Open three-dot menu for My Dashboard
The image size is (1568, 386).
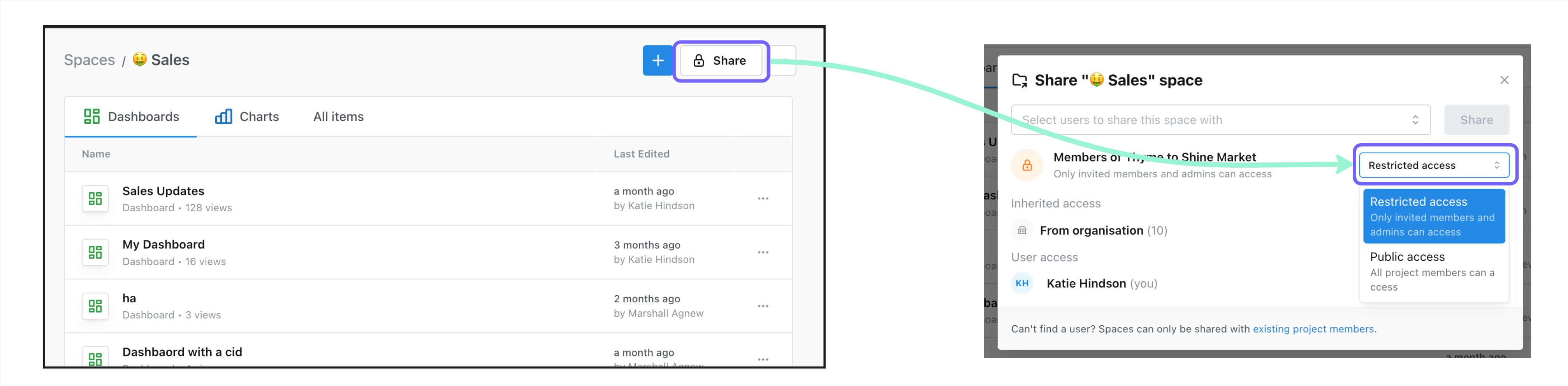(763, 252)
